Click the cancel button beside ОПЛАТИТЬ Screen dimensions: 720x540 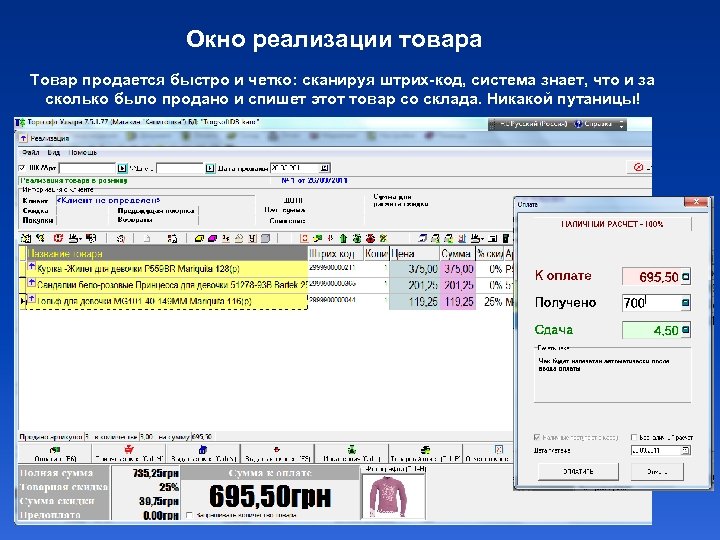click(657, 472)
